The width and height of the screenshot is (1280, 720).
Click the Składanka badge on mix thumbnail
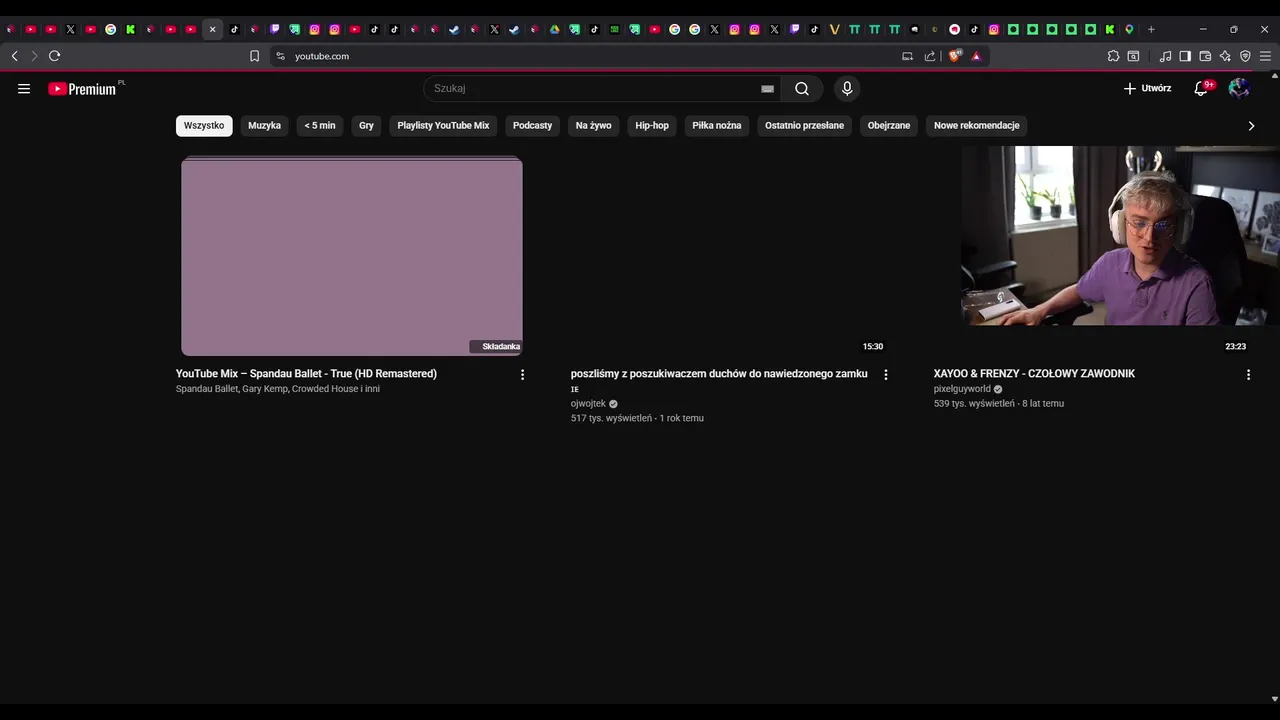[x=496, y=347]
